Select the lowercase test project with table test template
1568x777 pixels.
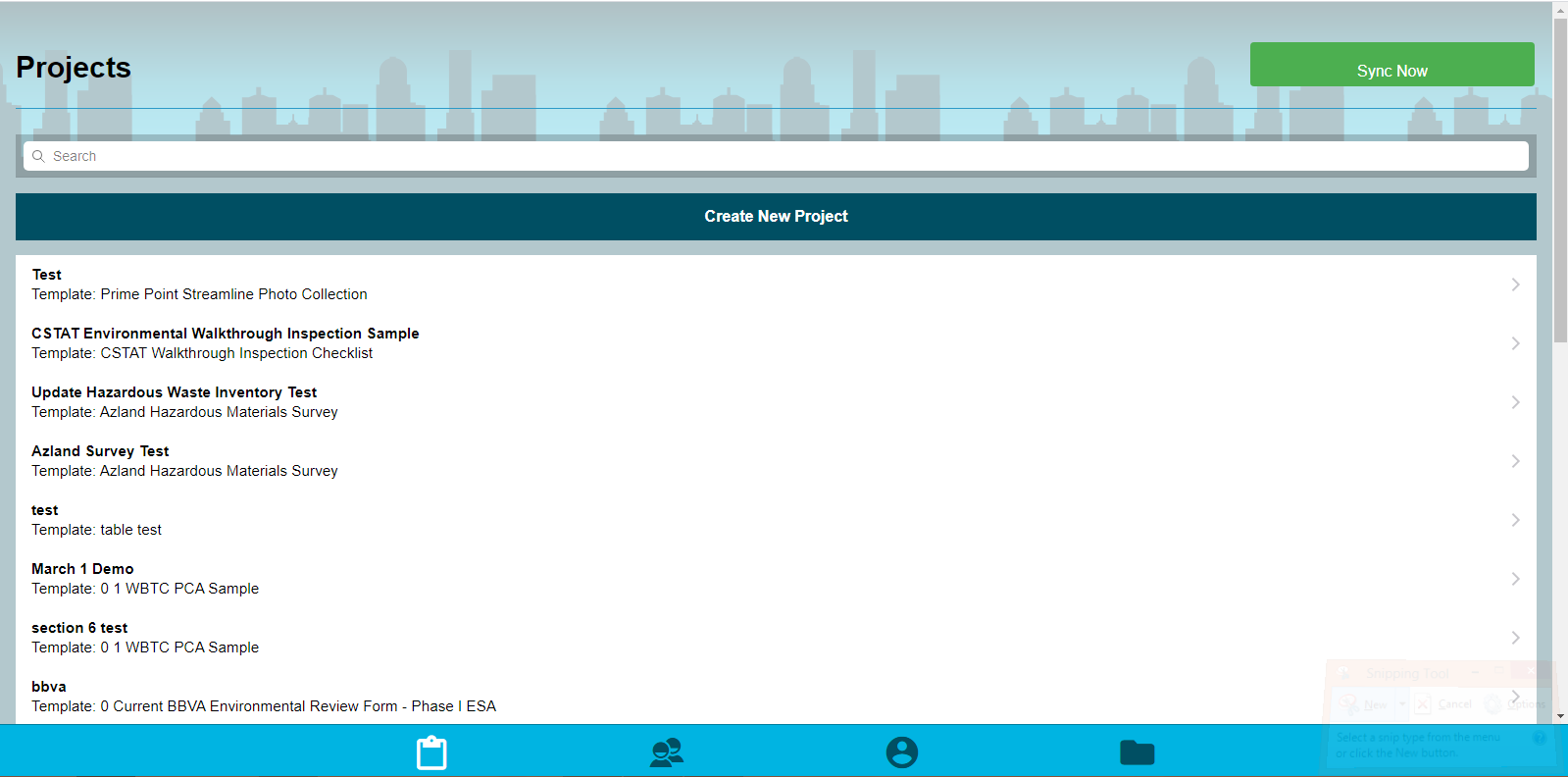[x=45, y=510]
